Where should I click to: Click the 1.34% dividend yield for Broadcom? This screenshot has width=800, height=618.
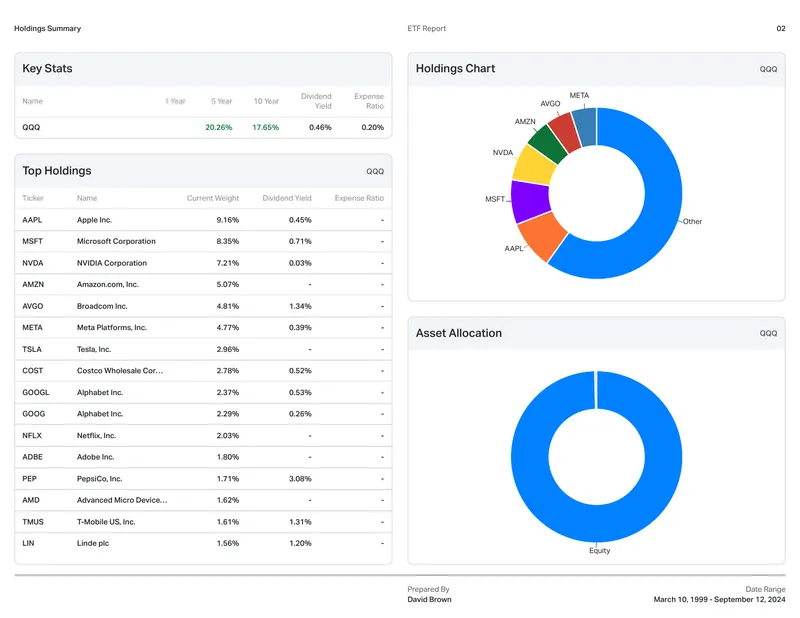click(x=300, y=306)
